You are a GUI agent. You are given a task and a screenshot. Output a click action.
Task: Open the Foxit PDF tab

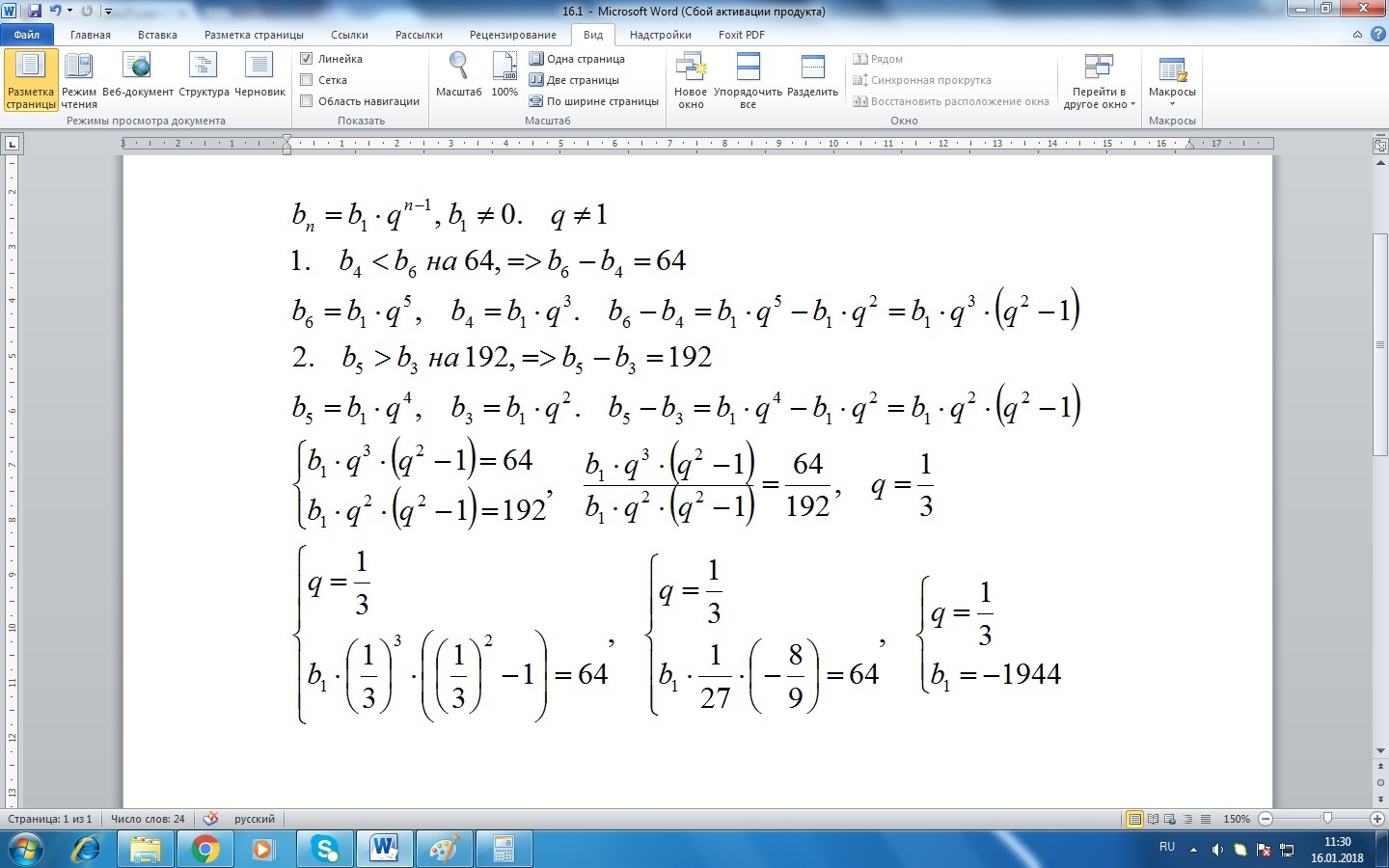coord(741,34)
